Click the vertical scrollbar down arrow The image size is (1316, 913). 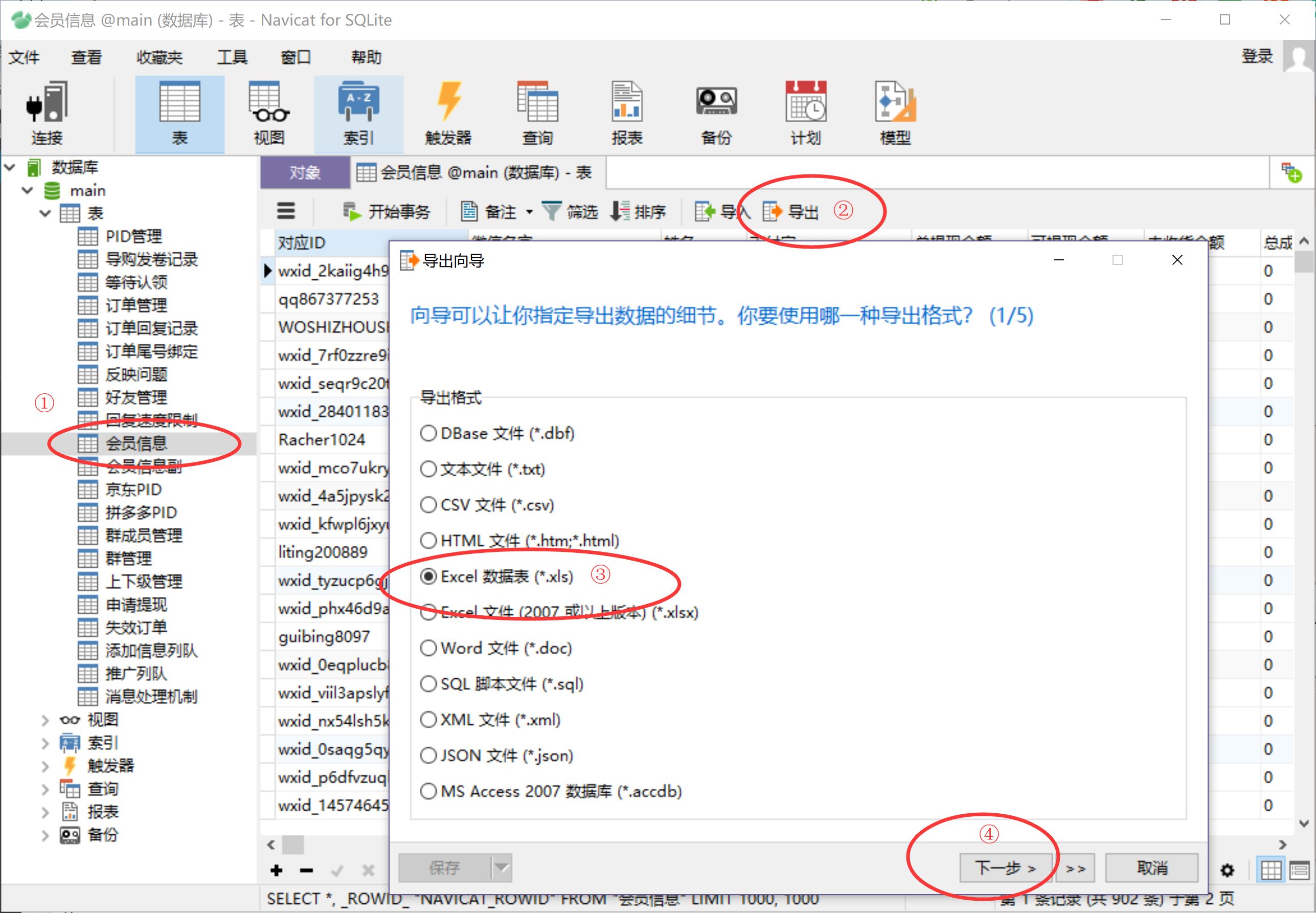click(x=1303, y=824)
